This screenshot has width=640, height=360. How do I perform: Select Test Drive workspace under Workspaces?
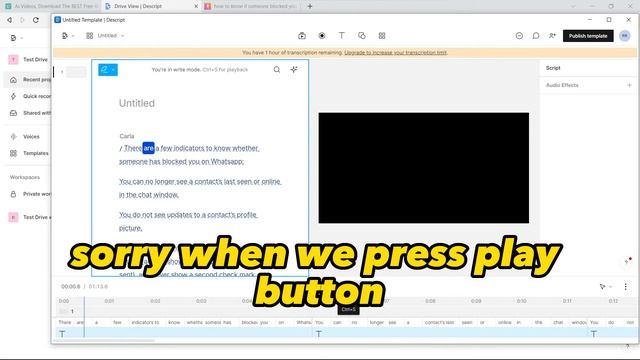point(30,217)
